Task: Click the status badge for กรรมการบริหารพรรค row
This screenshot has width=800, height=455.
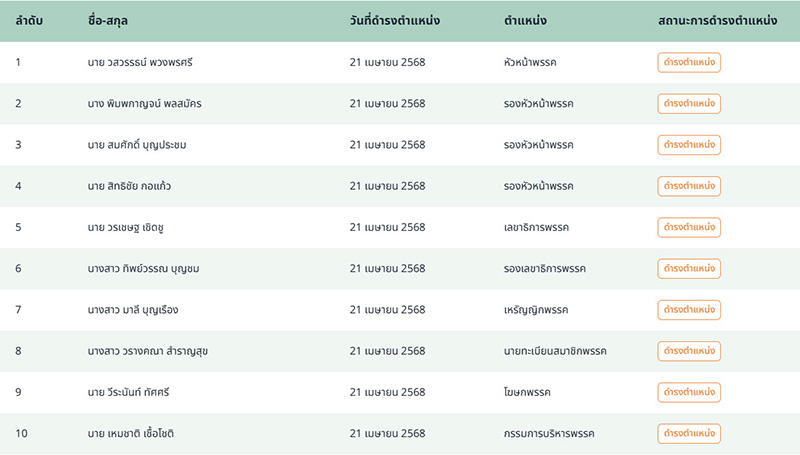Action: 689,433
